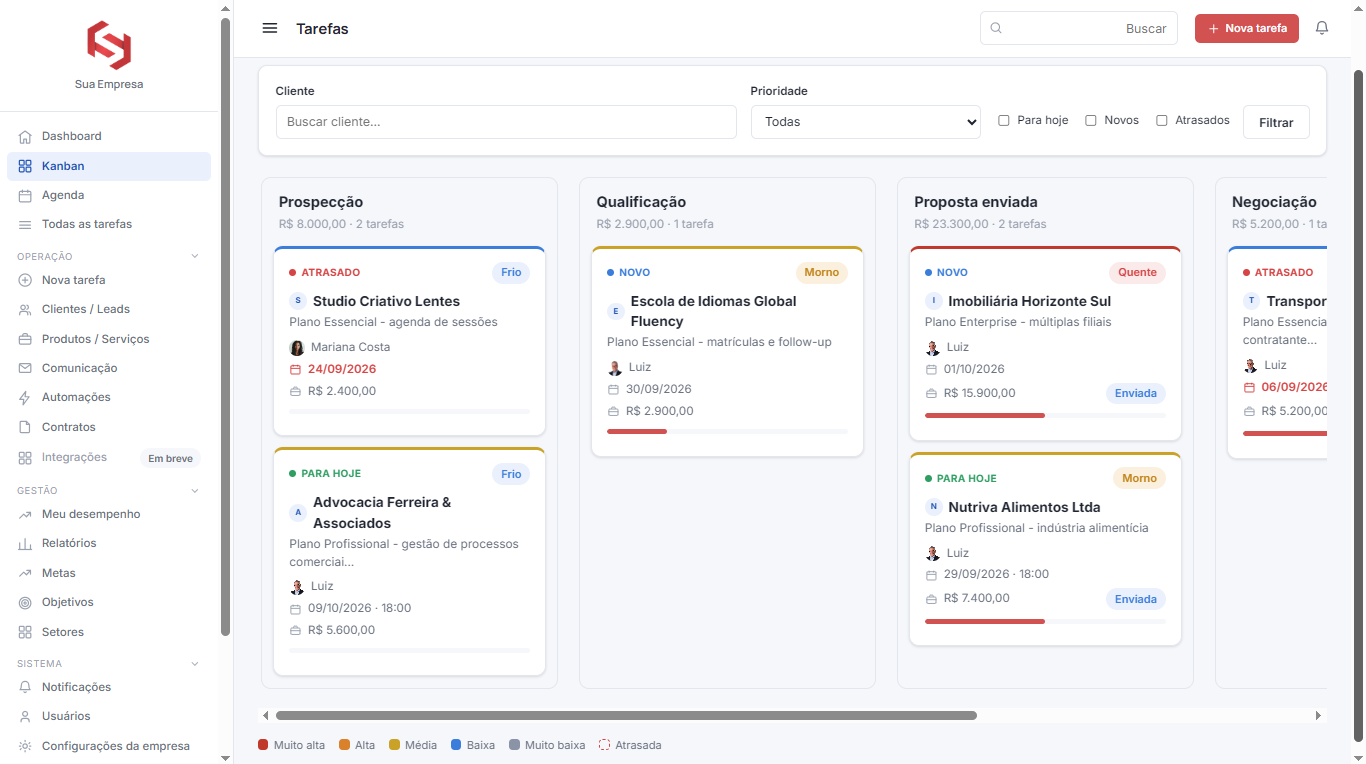Click the Nova tarefa plus-circle sidebar icon
The width and height of the screenshot is (1366, 764).
[25, 280]
